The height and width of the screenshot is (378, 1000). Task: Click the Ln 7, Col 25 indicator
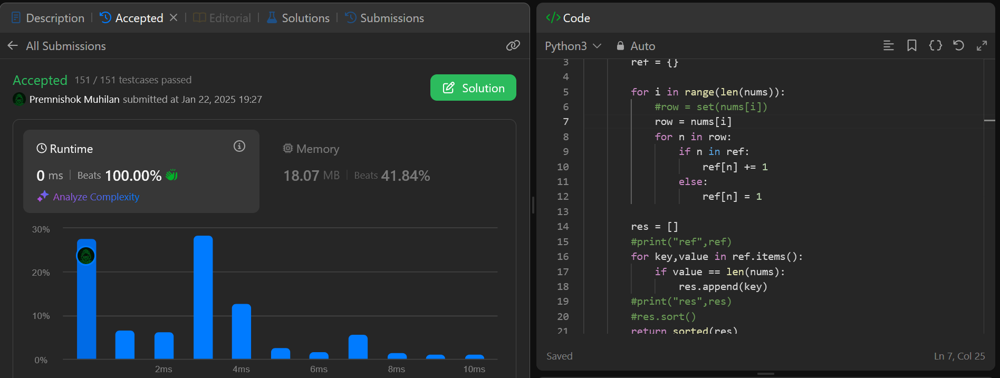click(961, 356)
